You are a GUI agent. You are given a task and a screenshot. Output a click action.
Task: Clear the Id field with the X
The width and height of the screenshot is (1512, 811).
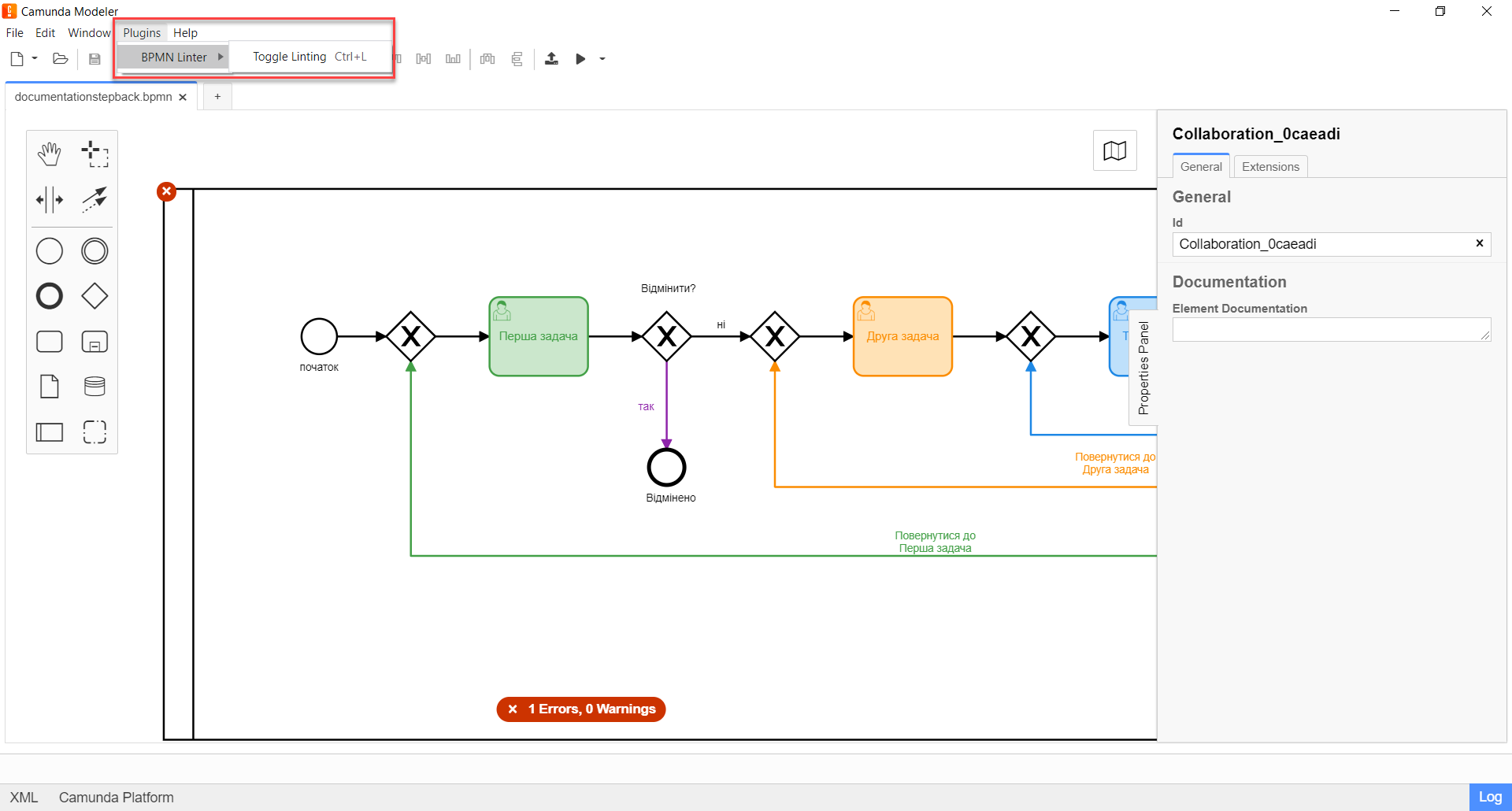tap(1479, 243)
